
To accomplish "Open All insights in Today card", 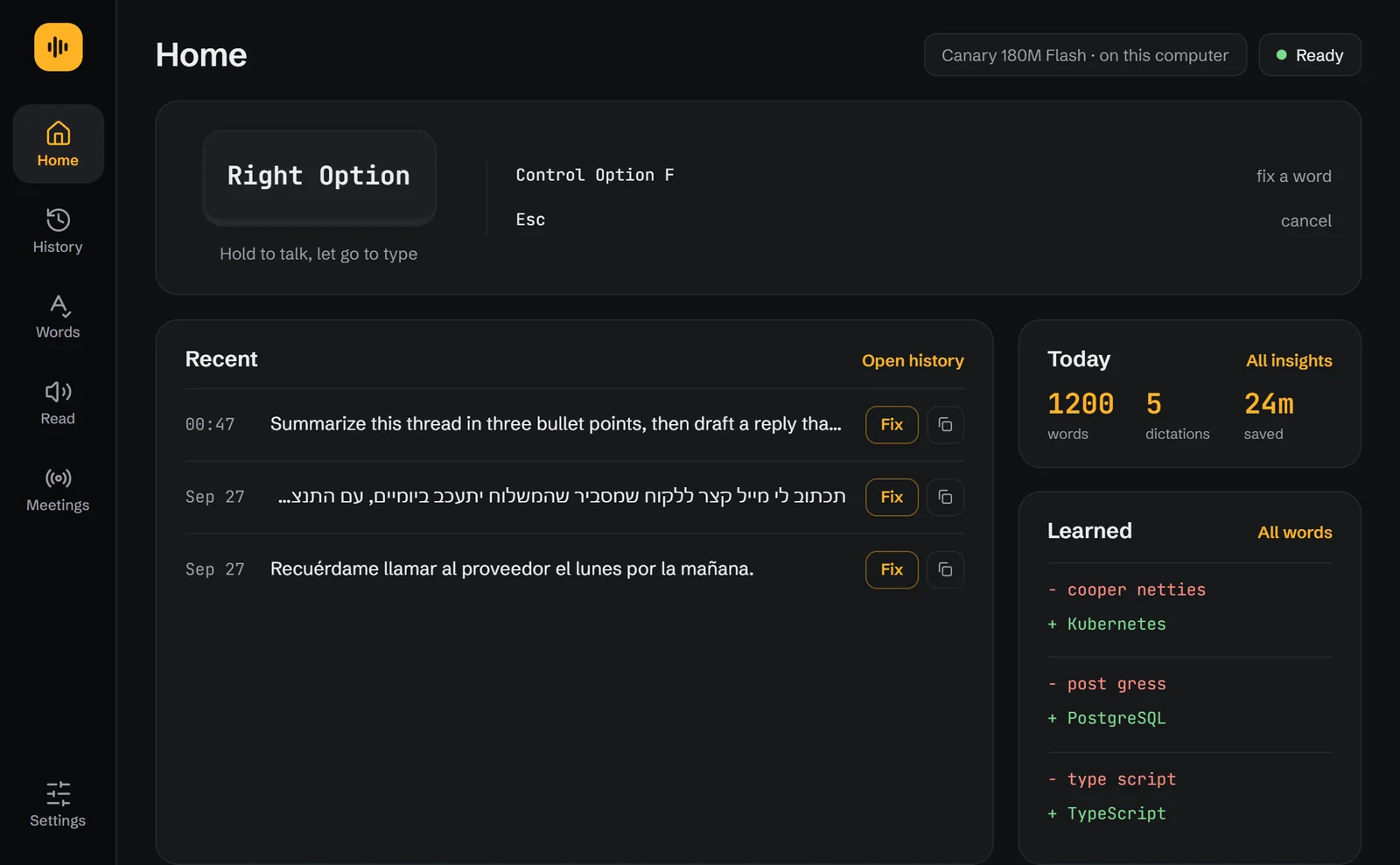I will (x=1289, y=360).
